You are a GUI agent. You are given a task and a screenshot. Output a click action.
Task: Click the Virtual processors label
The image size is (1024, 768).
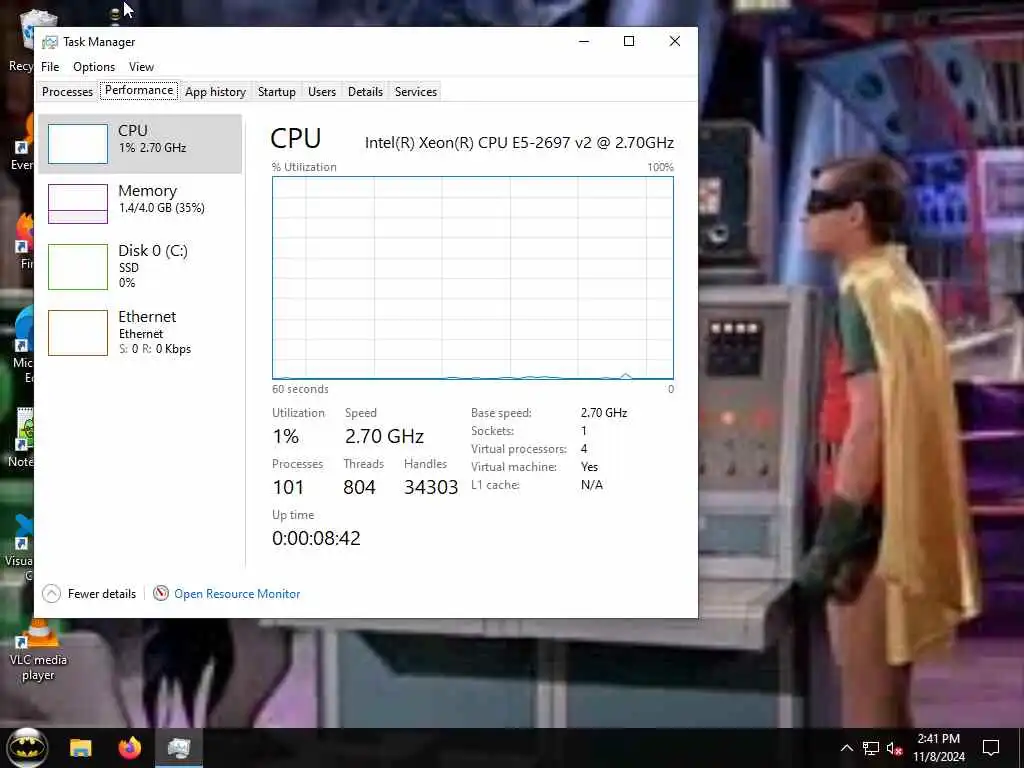(519, 449)
